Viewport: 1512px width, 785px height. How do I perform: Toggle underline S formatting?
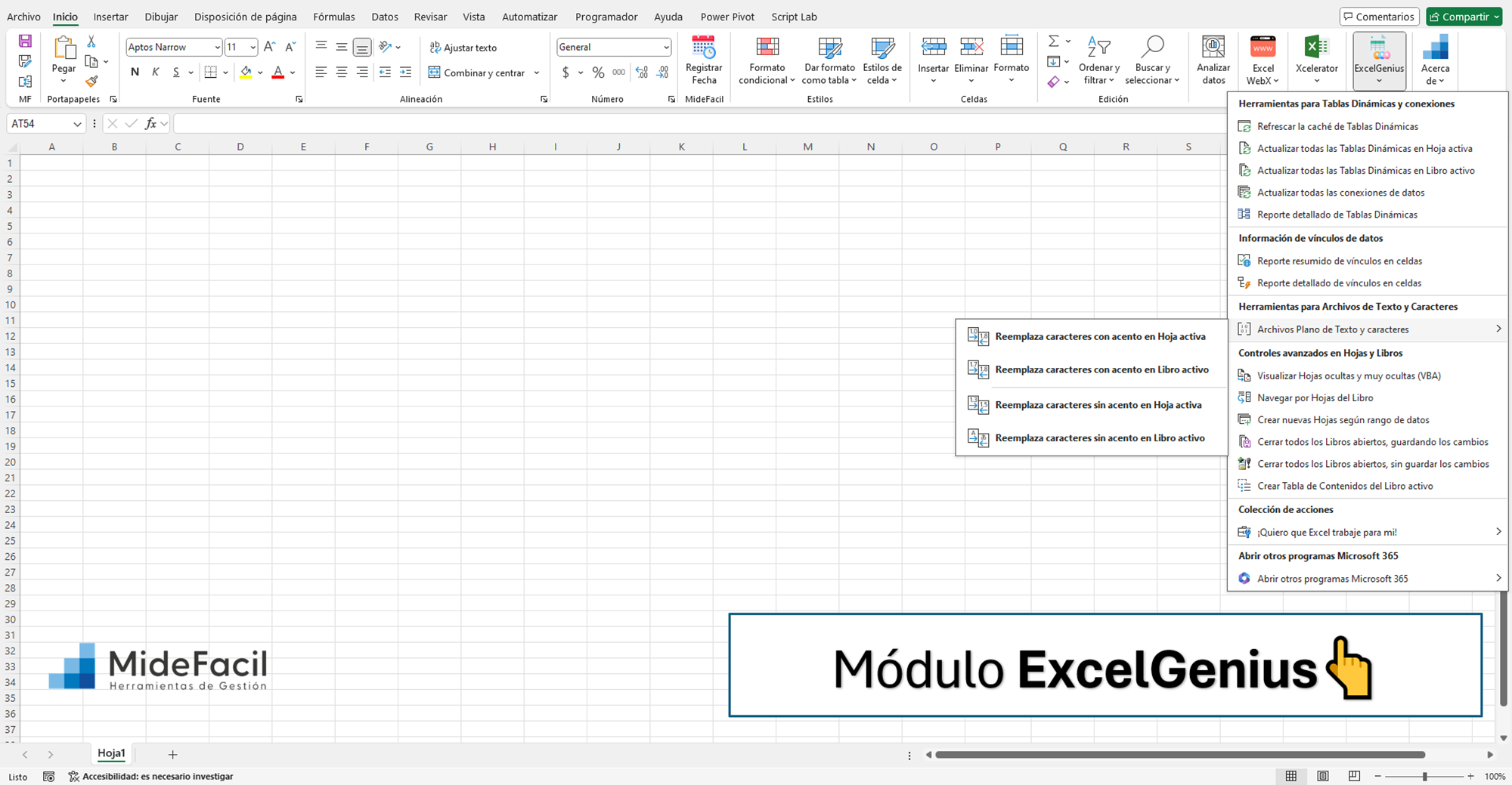[x=176, y=72]
